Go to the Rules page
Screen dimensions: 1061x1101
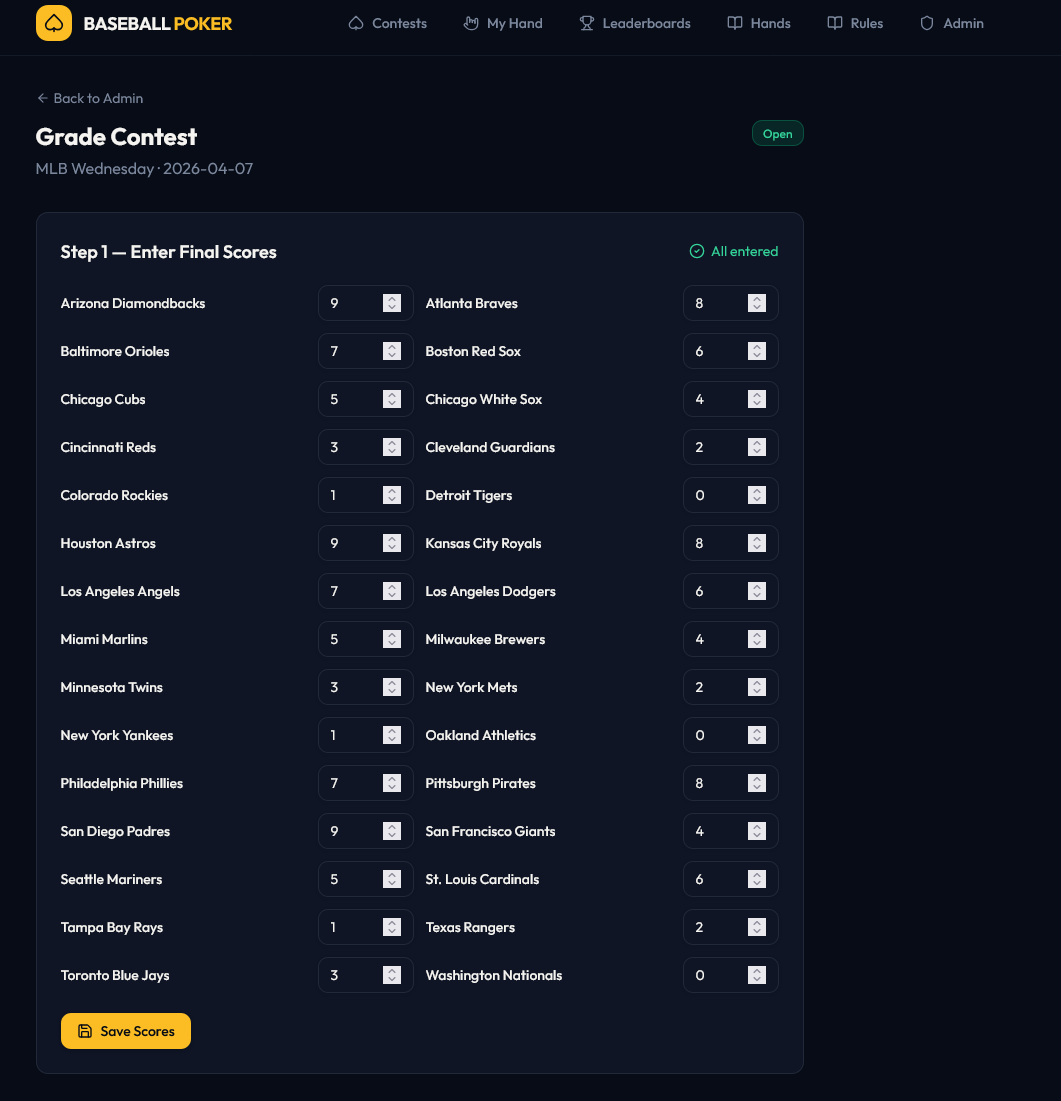point(866,23)
